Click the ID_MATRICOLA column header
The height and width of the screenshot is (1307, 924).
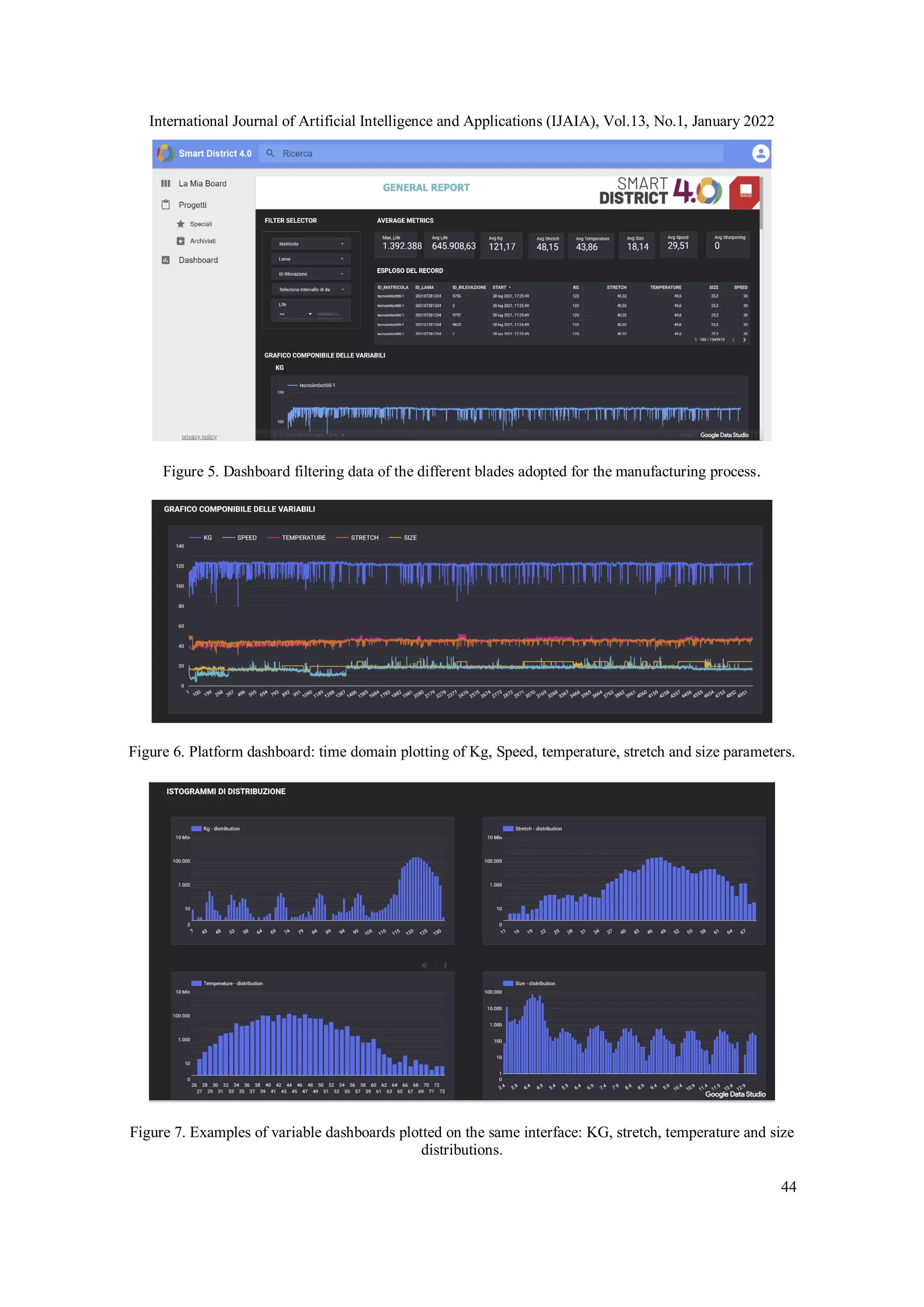click(x=393, y=287)
